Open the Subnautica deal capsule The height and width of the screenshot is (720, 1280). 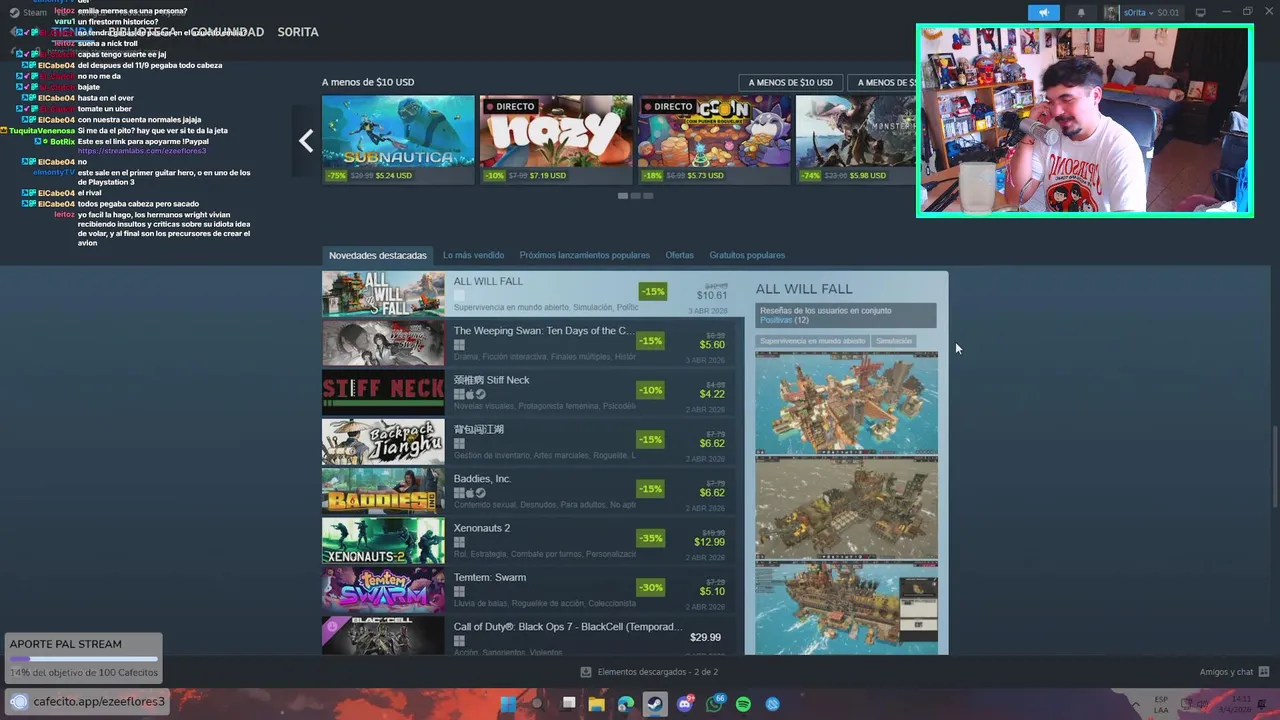click(x=398, y=140)
